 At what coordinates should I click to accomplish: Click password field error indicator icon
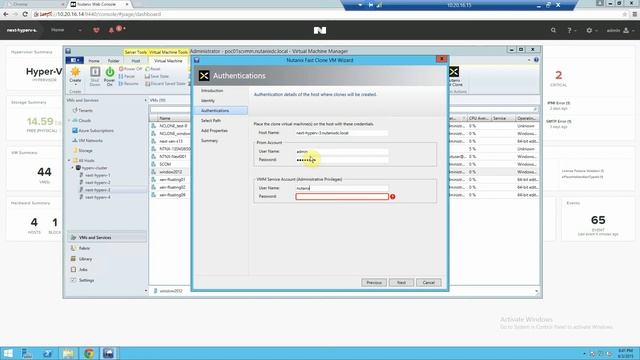tap(393, 197)
